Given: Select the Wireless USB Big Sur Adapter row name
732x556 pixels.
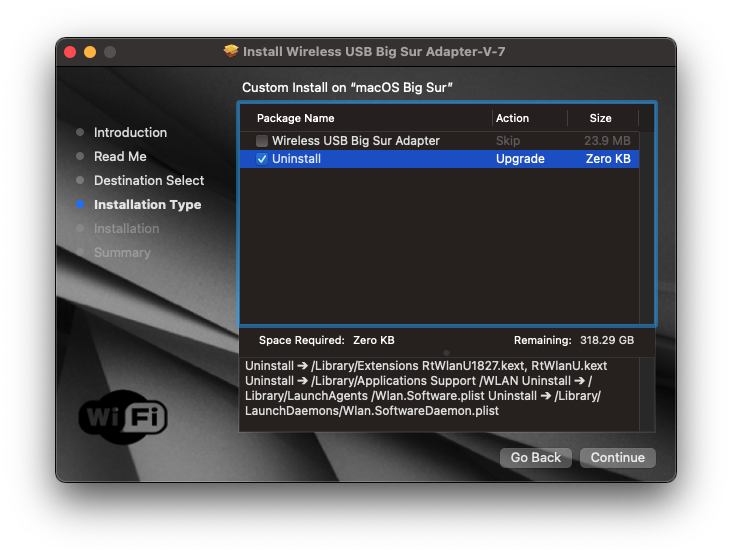Looking at the screenshot, I should coord(356,141).
